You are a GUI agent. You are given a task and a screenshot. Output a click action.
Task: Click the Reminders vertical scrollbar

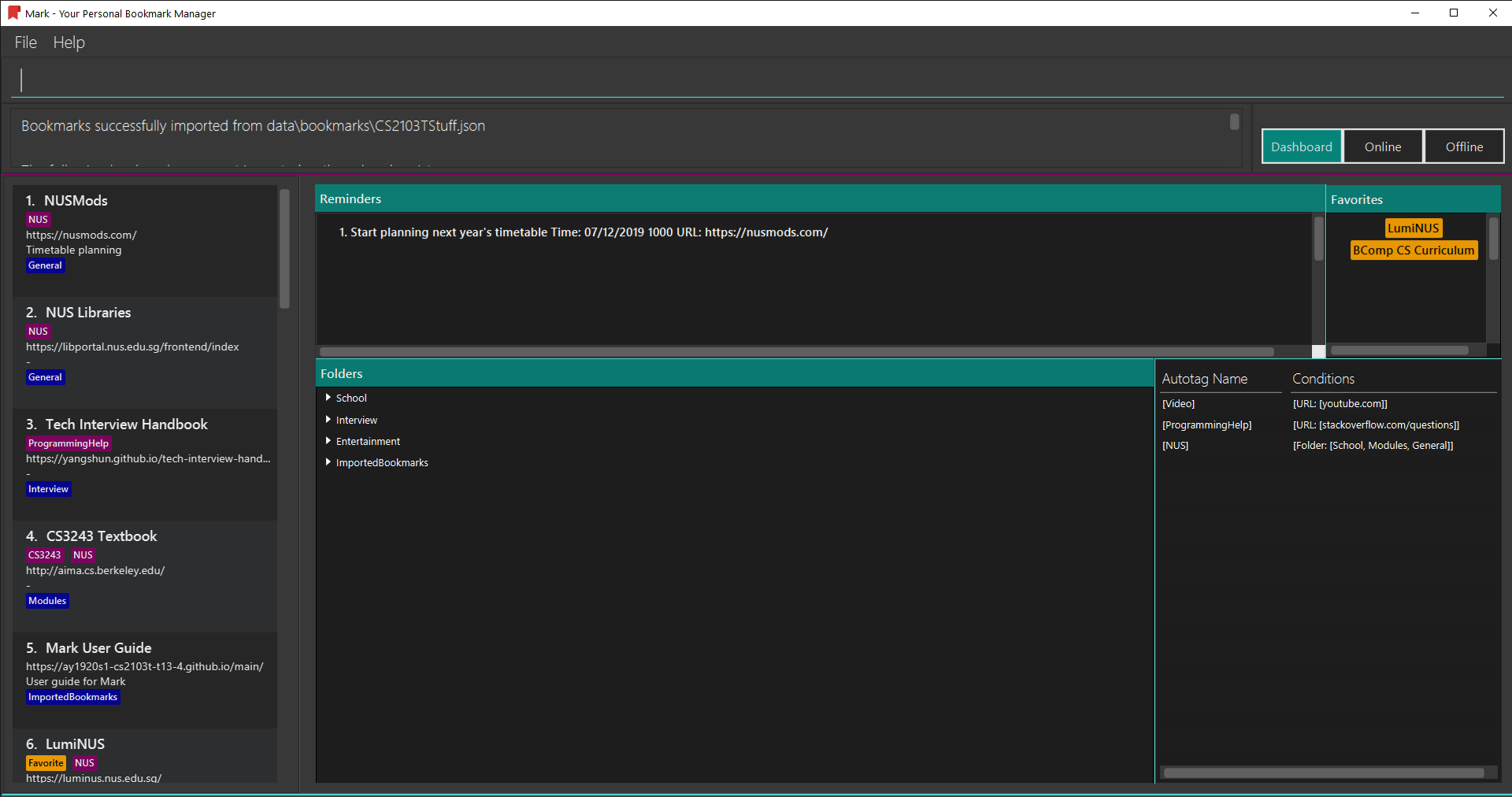[x=1319, y=239]
